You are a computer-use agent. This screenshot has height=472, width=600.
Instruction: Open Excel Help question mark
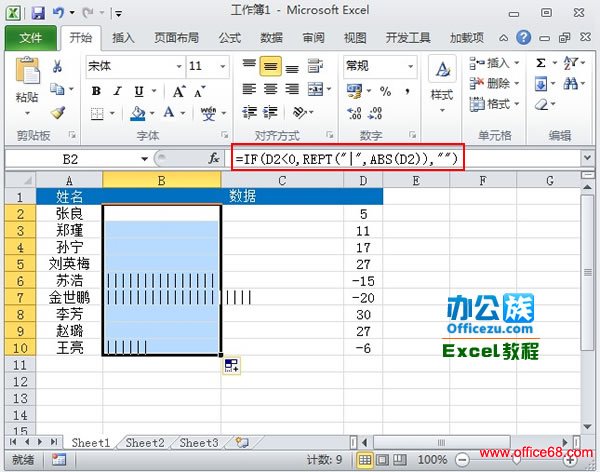(523, 38)
